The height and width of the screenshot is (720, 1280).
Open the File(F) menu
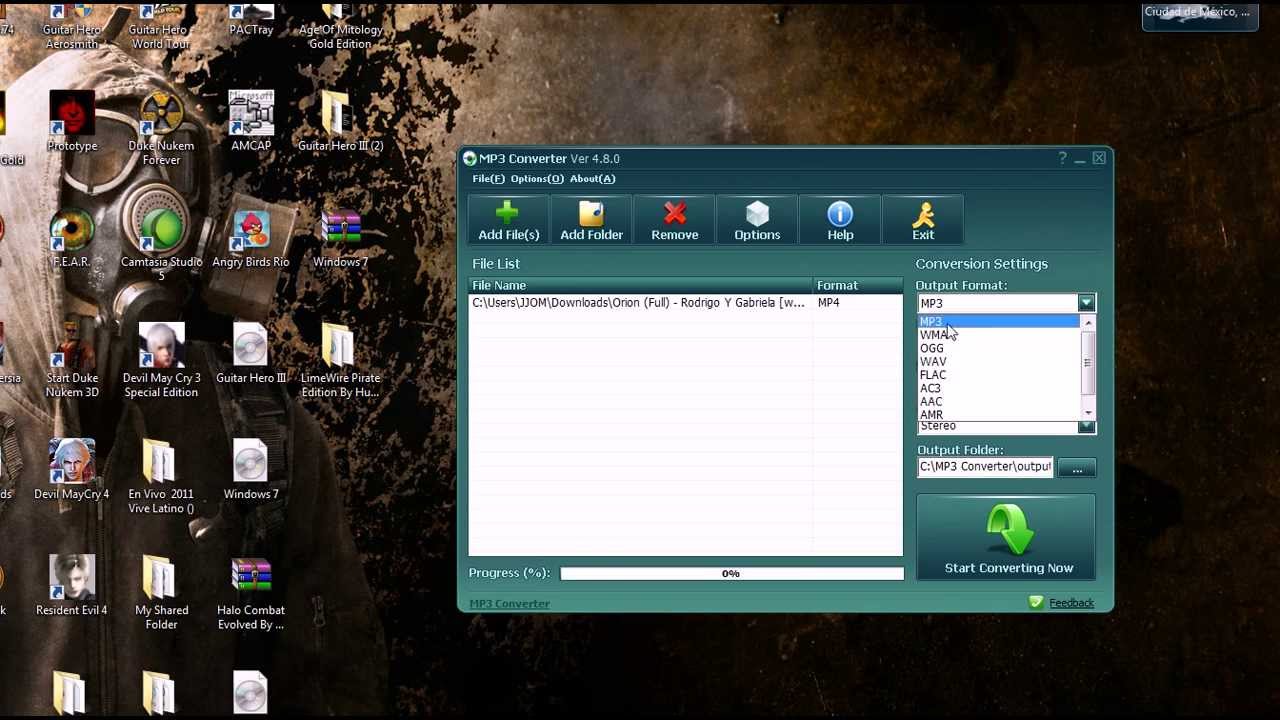488,179
